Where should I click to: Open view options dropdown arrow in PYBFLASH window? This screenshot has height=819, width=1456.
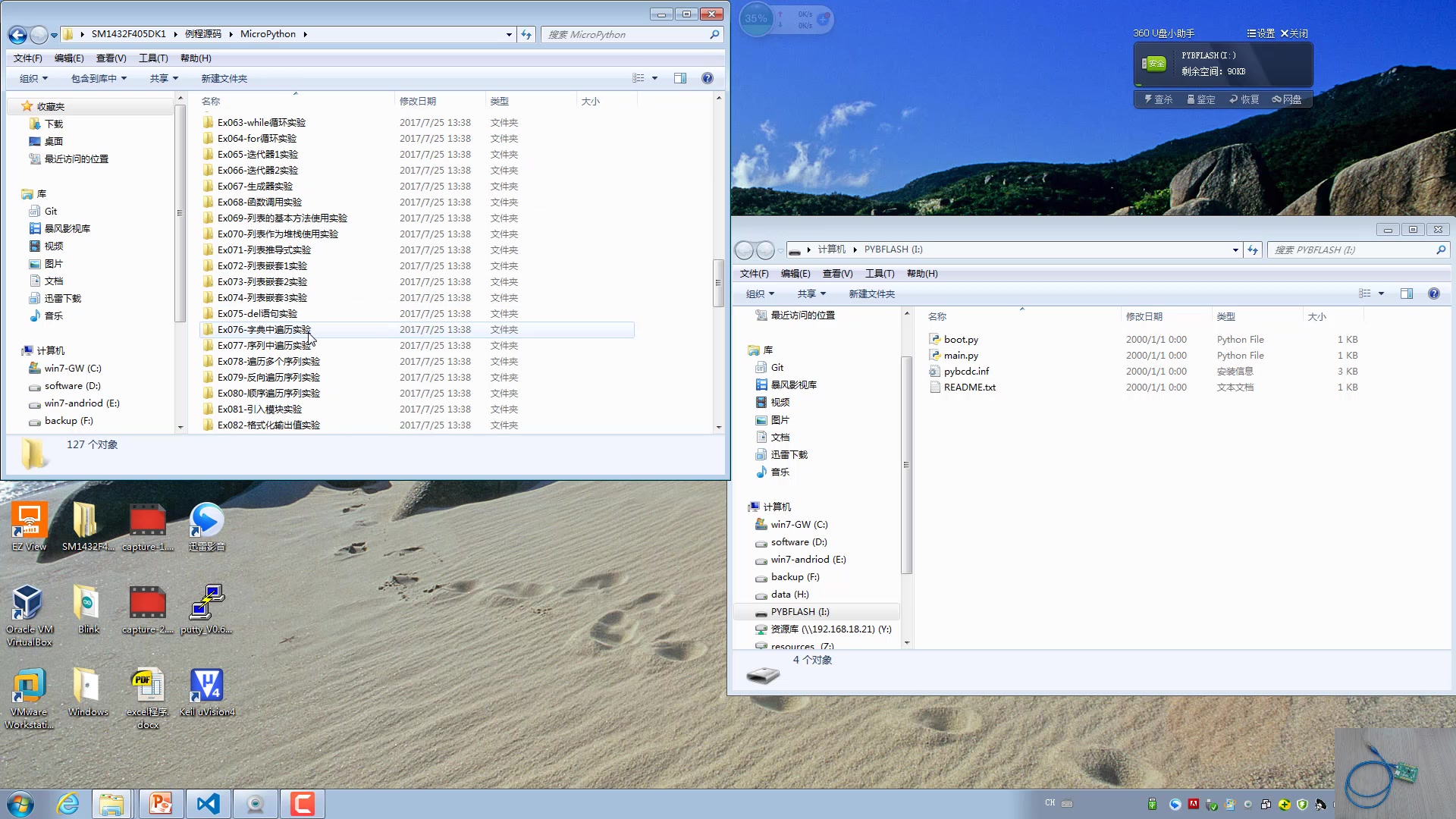click(1381, 293)
